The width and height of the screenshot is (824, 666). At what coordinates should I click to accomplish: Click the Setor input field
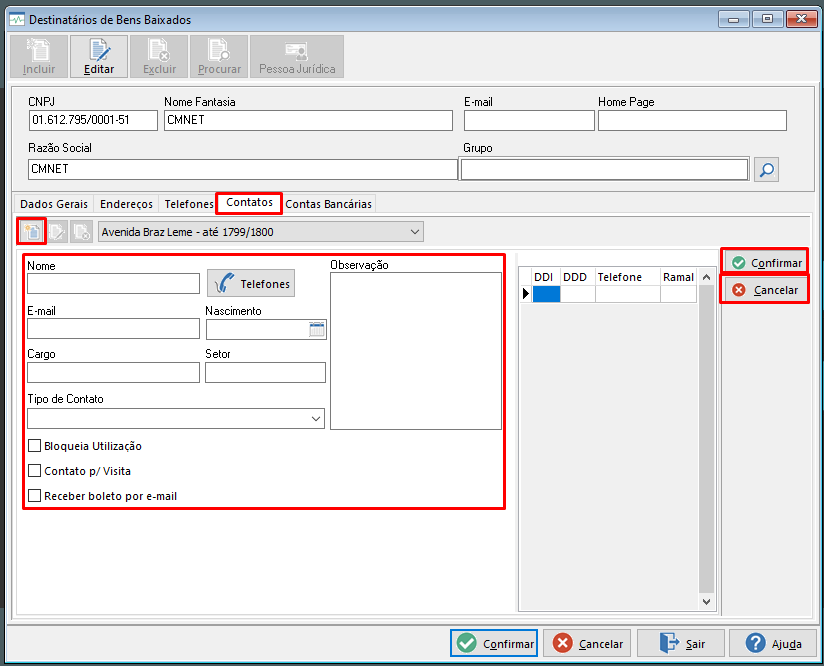(265, 373)
